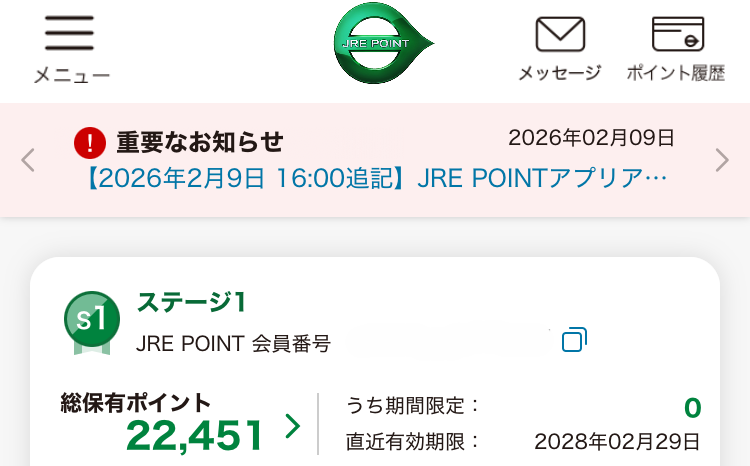The width and height of the screenshot is (750, 466).
Task: Tap the S1 stage badge icon
Action: [92, 322]
